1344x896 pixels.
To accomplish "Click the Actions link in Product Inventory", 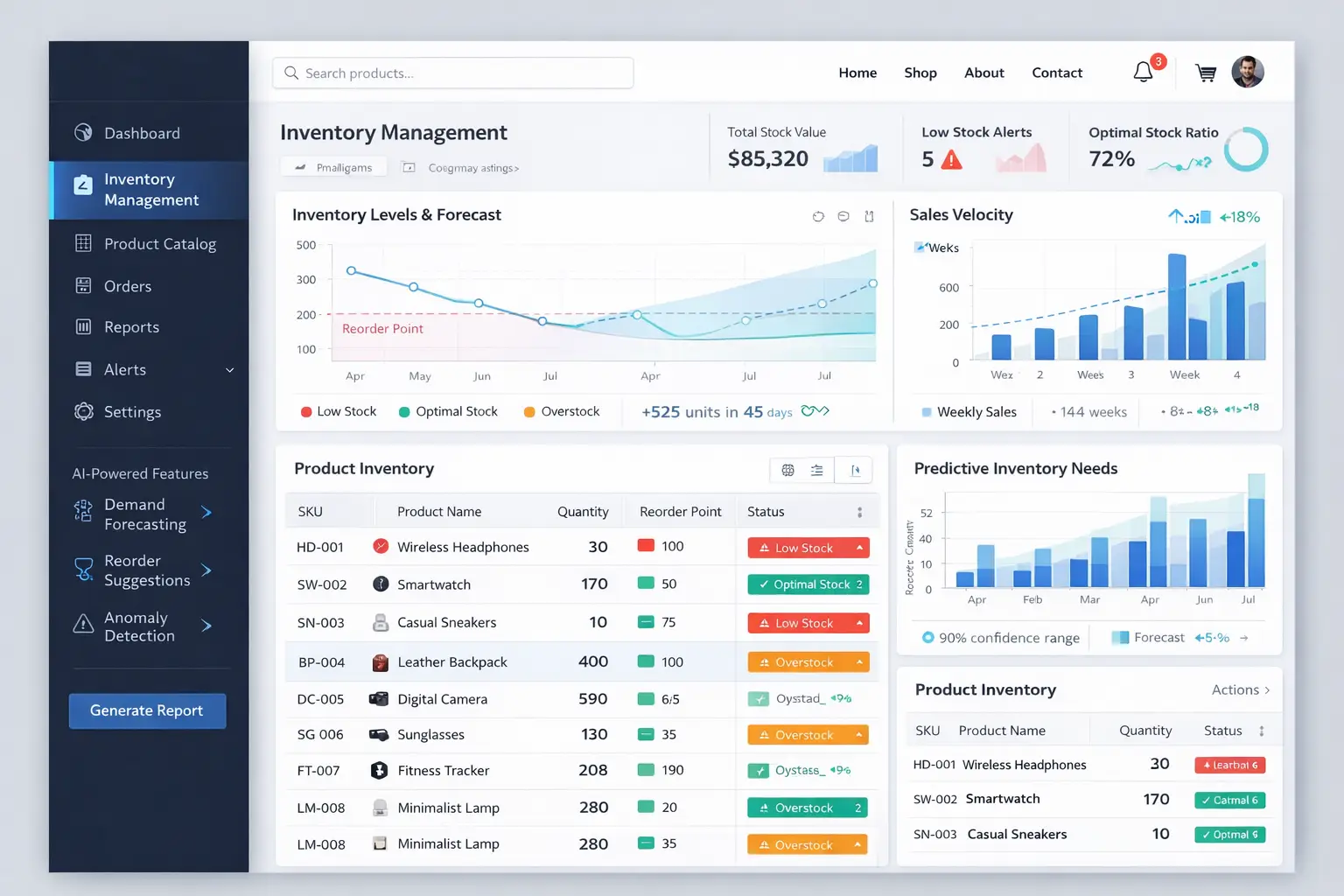I will tap(1240, 690).
